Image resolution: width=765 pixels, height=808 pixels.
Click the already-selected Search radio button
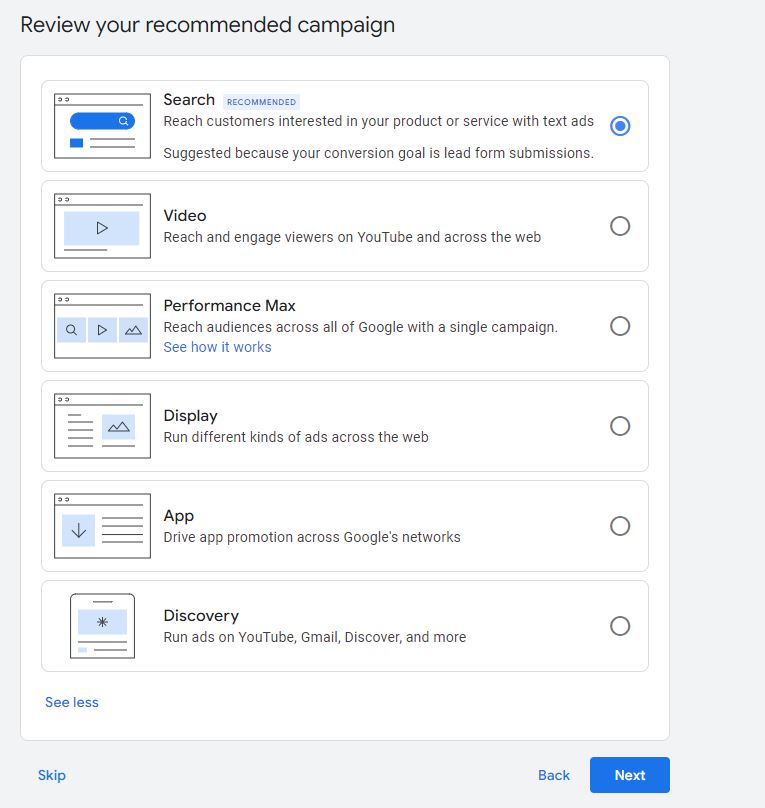(620, 126)
